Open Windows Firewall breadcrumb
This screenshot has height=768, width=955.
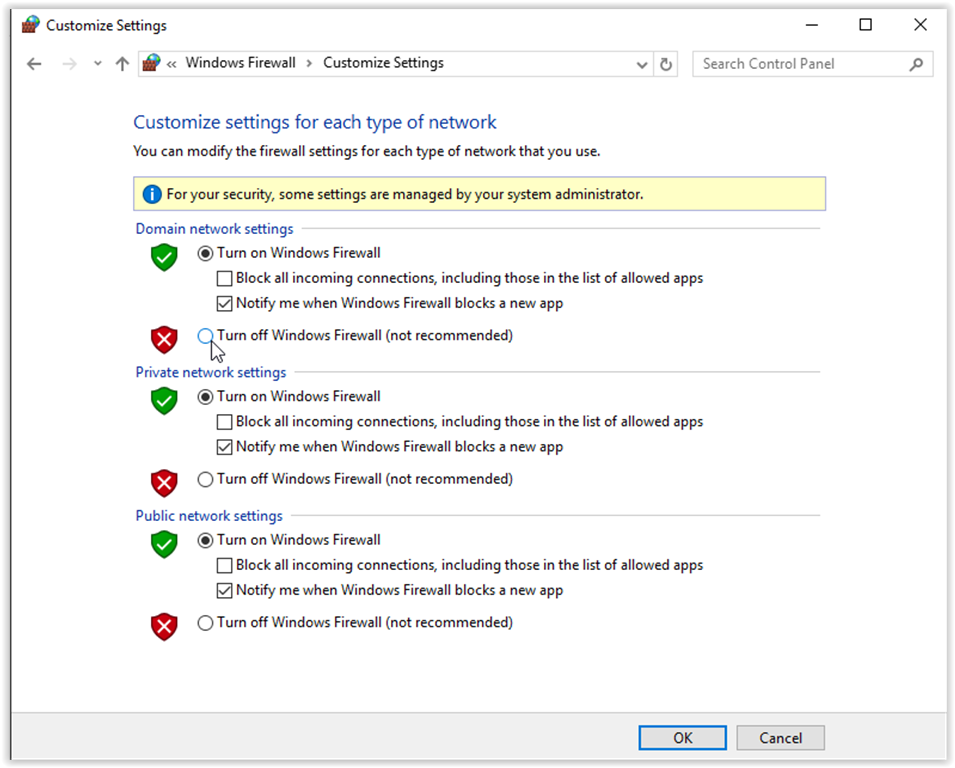tap(240, 63)
